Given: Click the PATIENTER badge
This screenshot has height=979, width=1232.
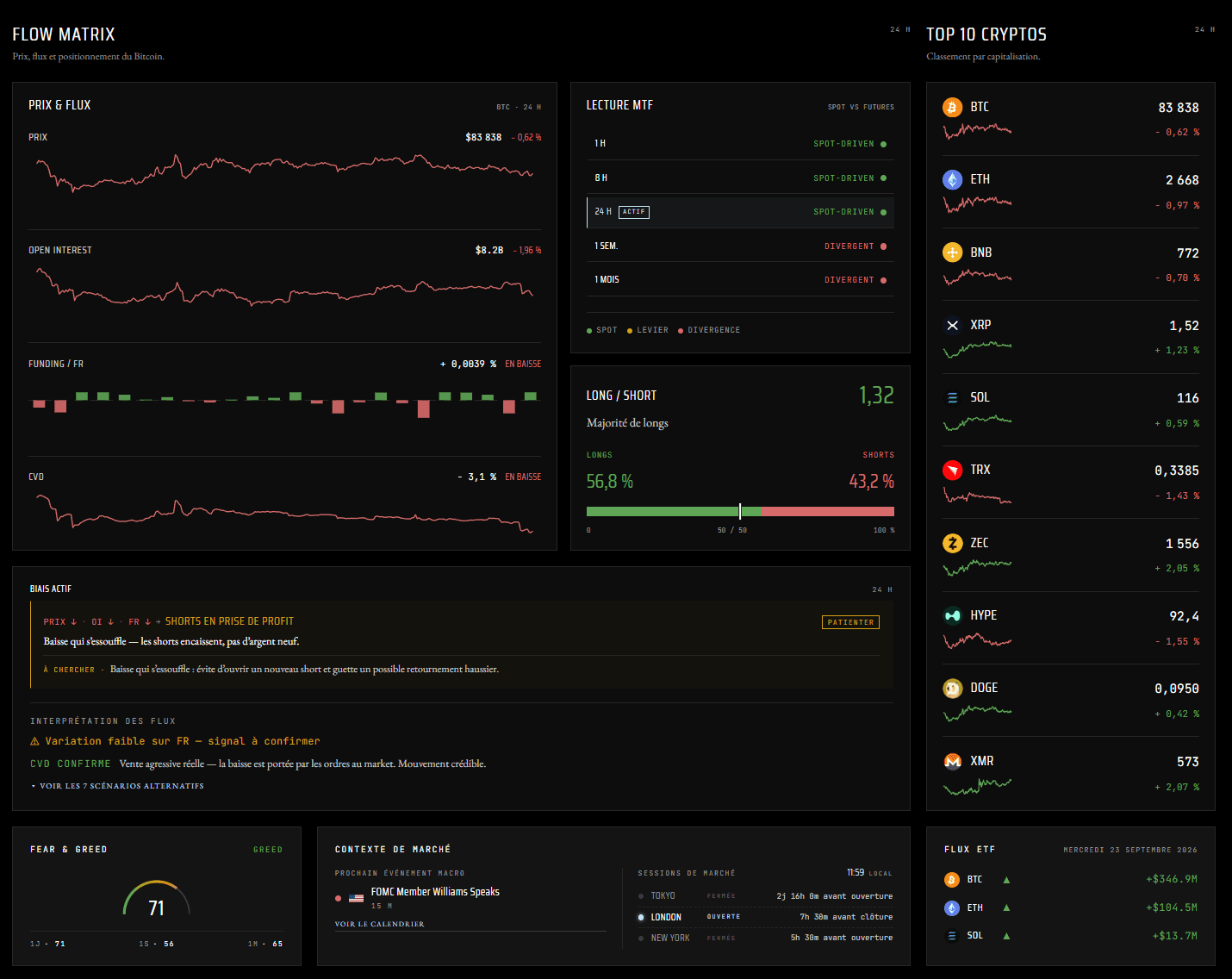Looking at the screenshot, I should point(850,622).
